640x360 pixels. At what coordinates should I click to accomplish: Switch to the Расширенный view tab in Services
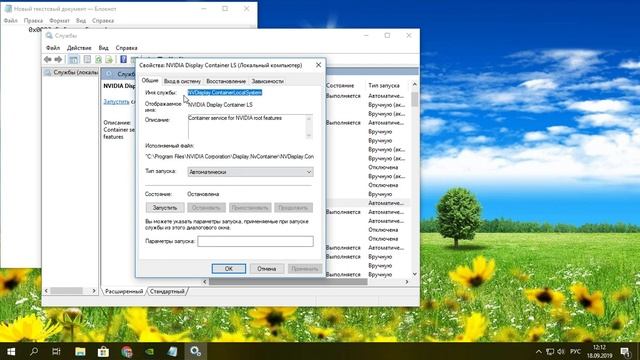click(x=124, y=291)
